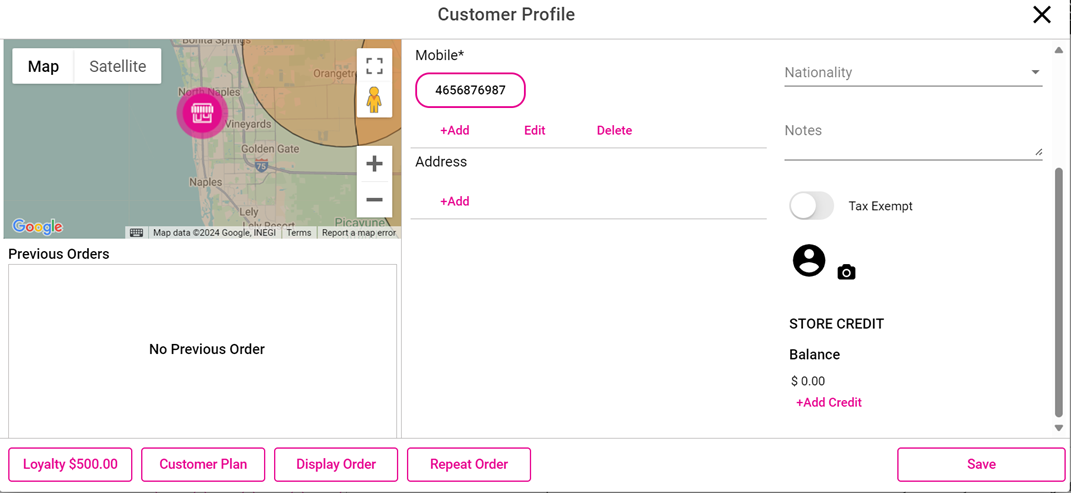The height and width of the screenshot is (493, 1071).
Task: Click Edit for the mobile number
Action: click(x=535, y=130)
